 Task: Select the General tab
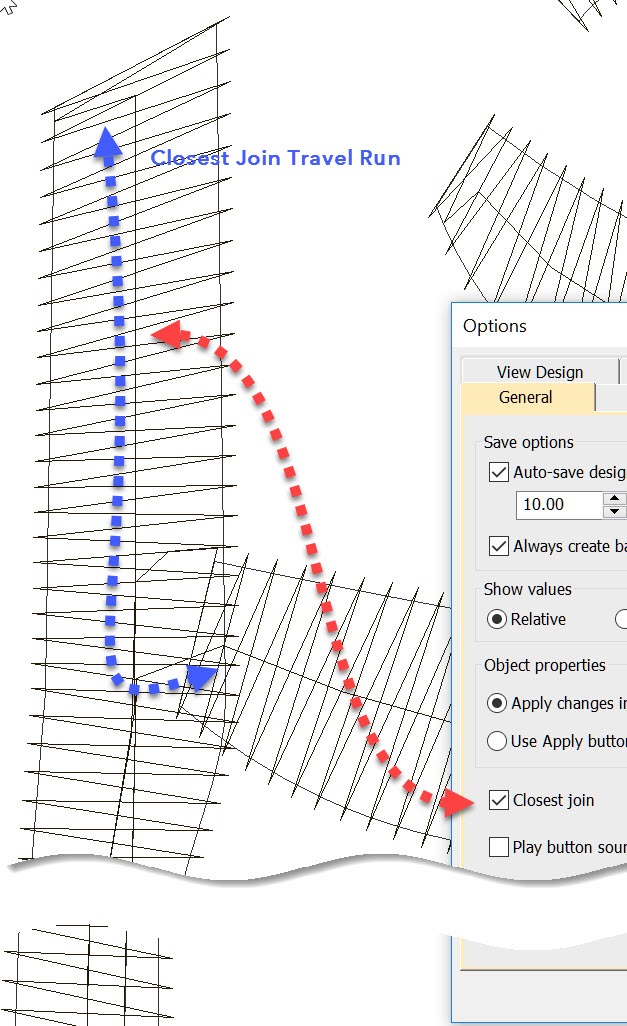(x=526, y=397)
